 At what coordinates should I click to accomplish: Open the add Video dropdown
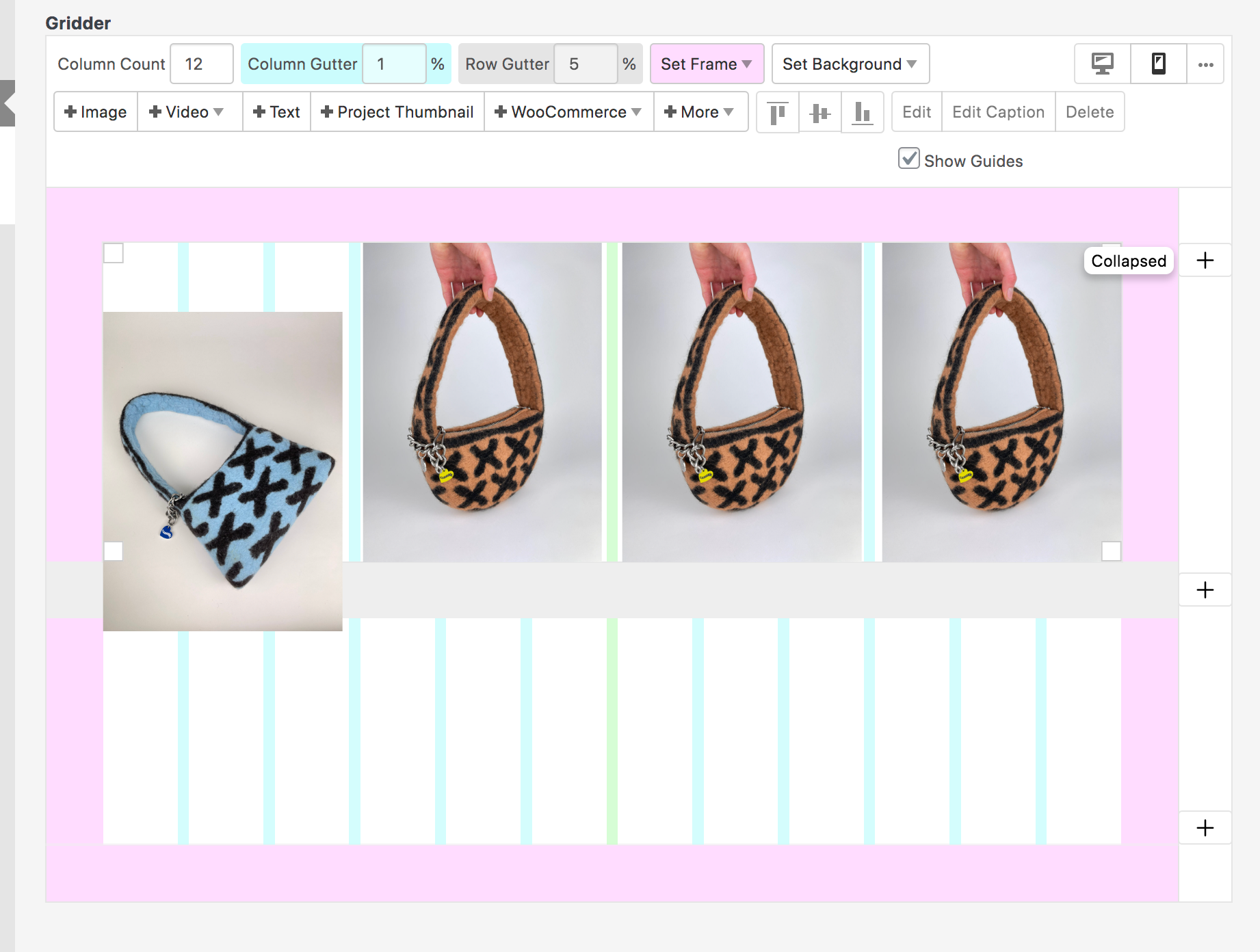pyautogui.click(x=187, y=112)
